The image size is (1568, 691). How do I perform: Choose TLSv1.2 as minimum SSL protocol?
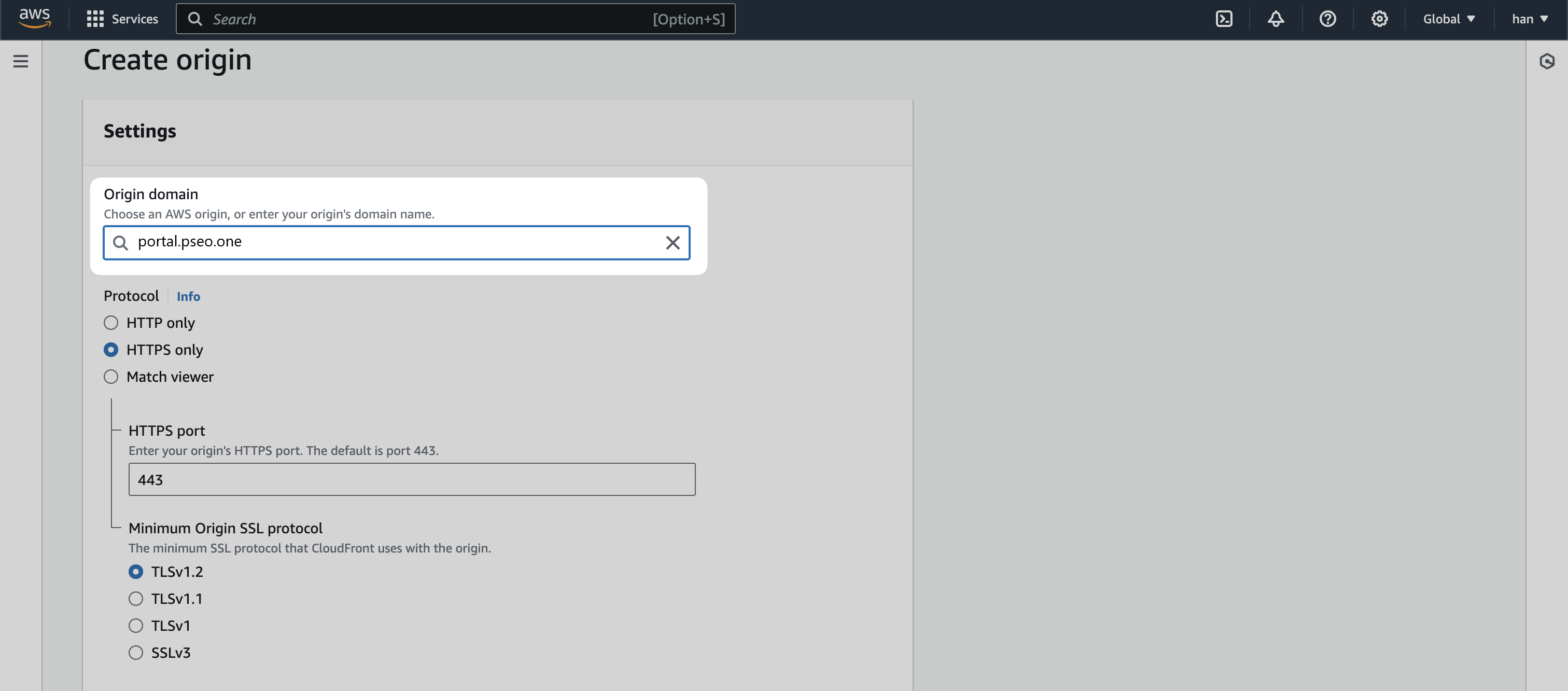pyautogui.click(x=136, y=572)
